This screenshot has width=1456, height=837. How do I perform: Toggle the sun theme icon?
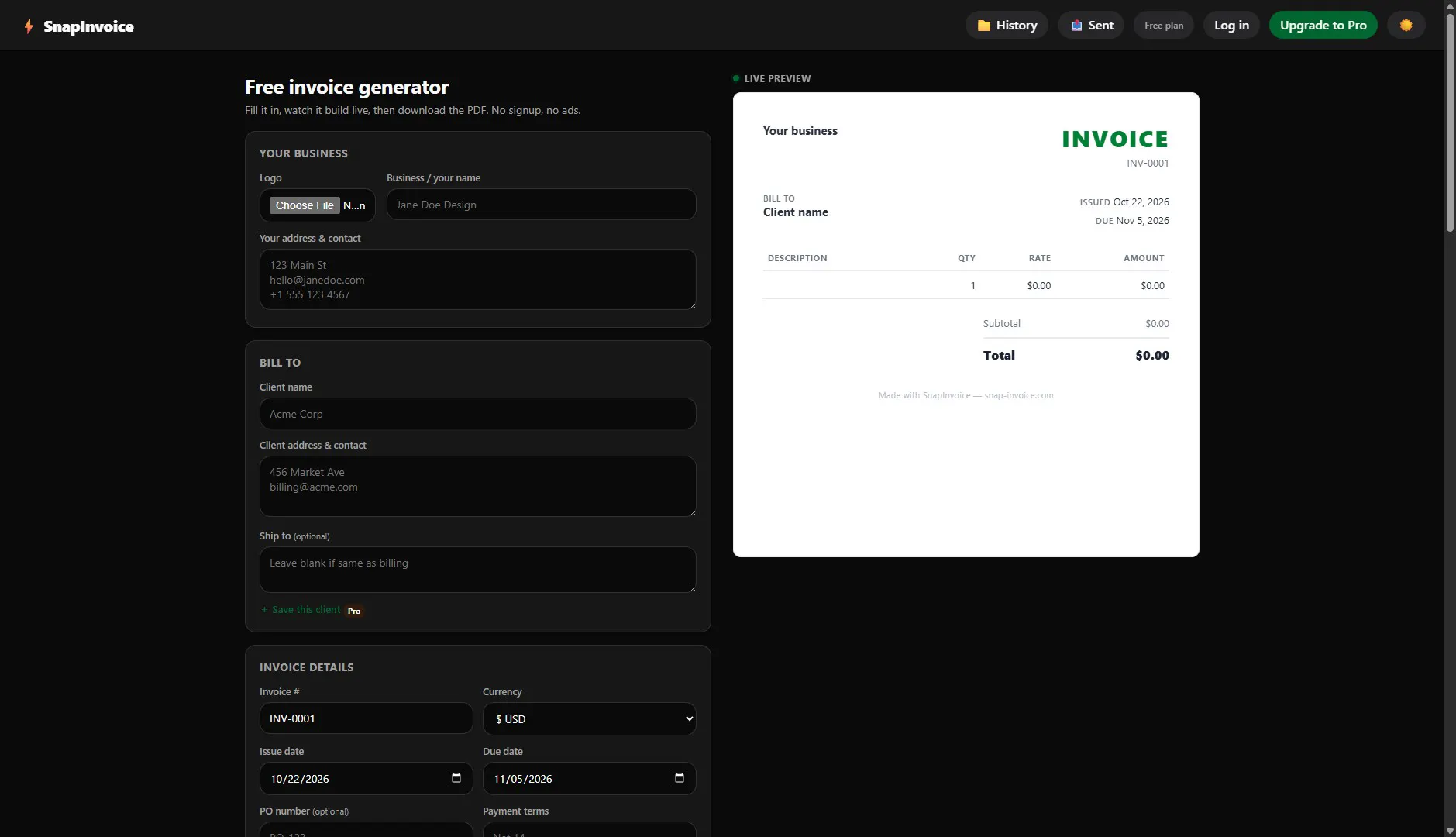(x=1406, y=26)
